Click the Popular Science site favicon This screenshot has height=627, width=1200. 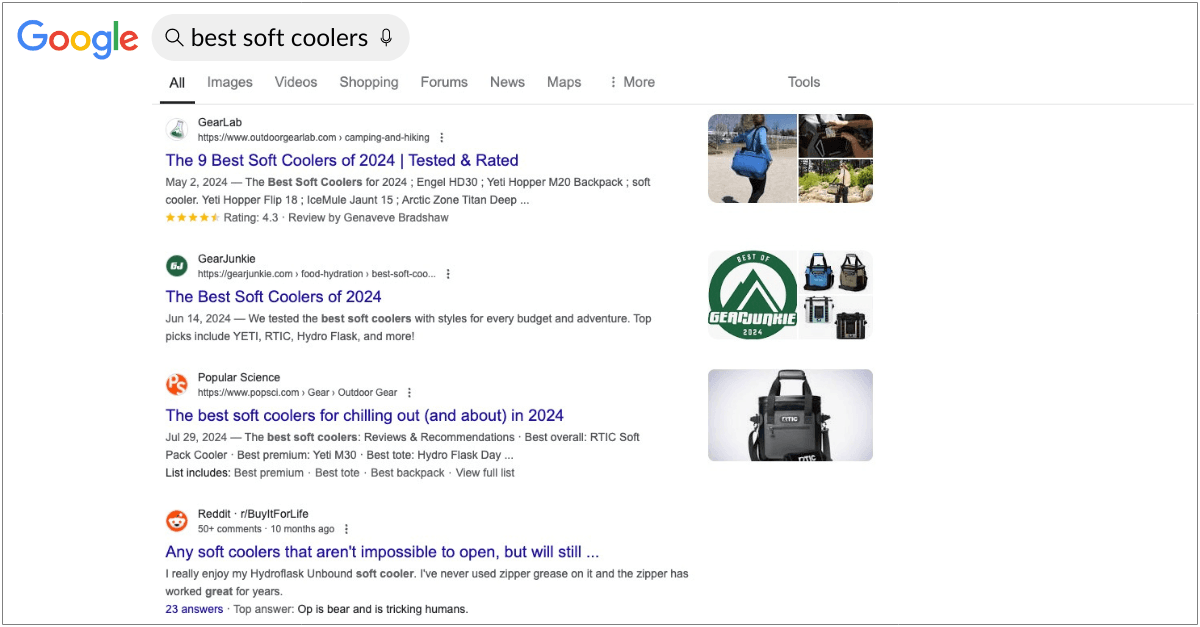pyautogui.click(x=177, y=385)
